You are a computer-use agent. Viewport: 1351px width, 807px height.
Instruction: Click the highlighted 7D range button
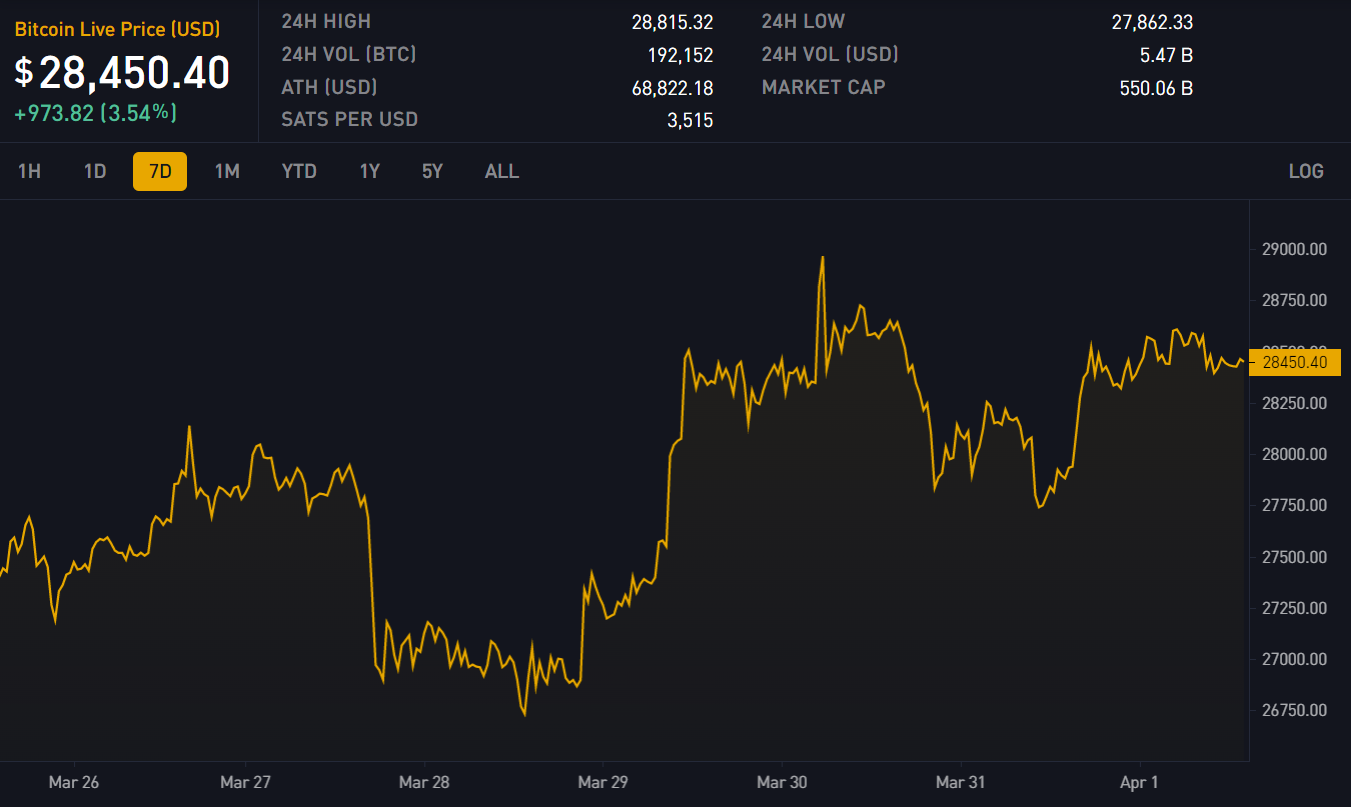(160, 171)
